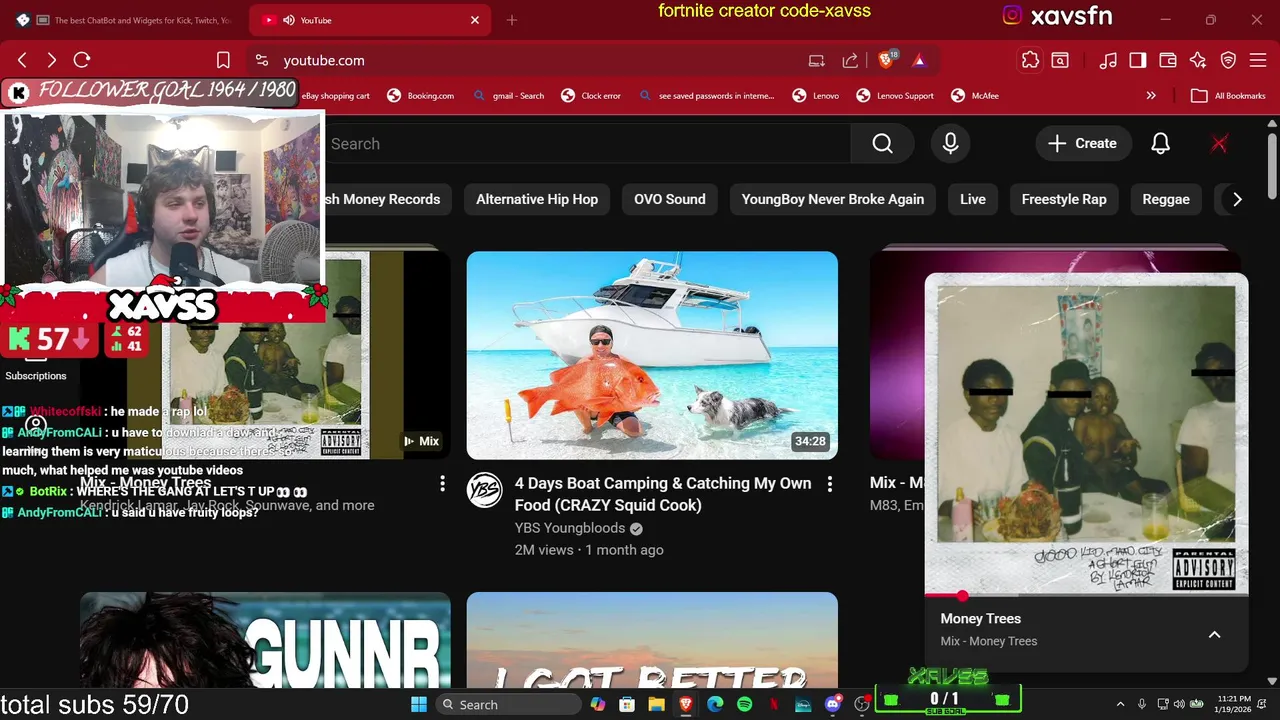Open YBS Youngbloods channel avatar
This screenshot has width=1280, height=720.
click(x=485, y=490)
